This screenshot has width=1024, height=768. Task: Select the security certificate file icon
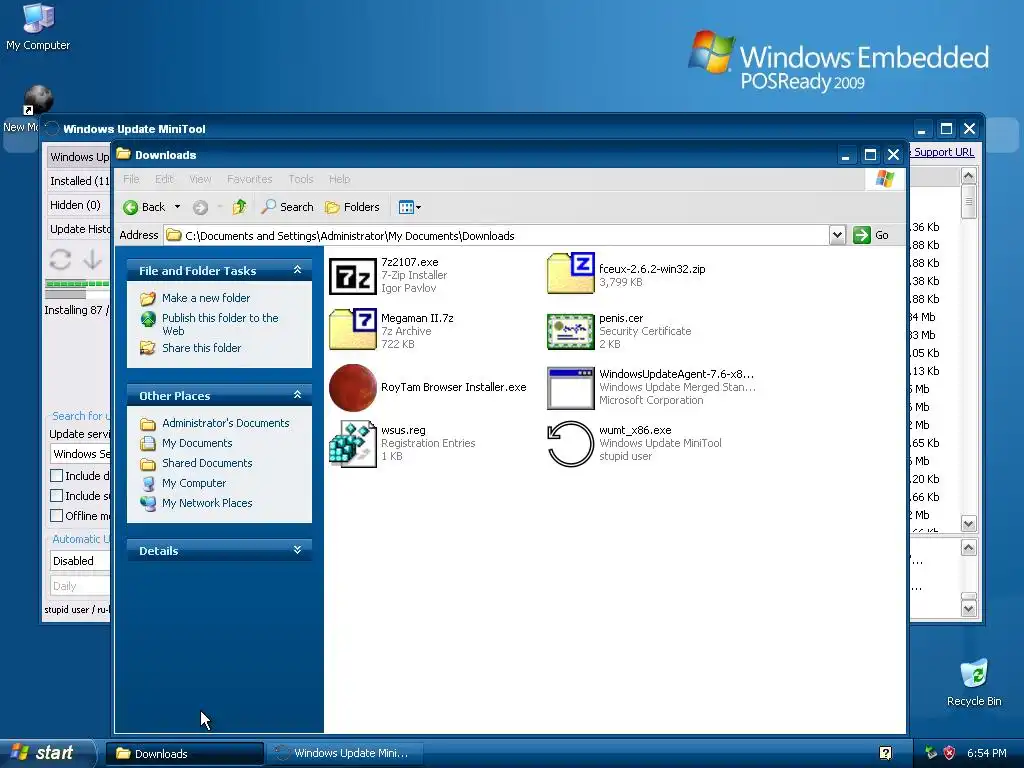[571, 332]
